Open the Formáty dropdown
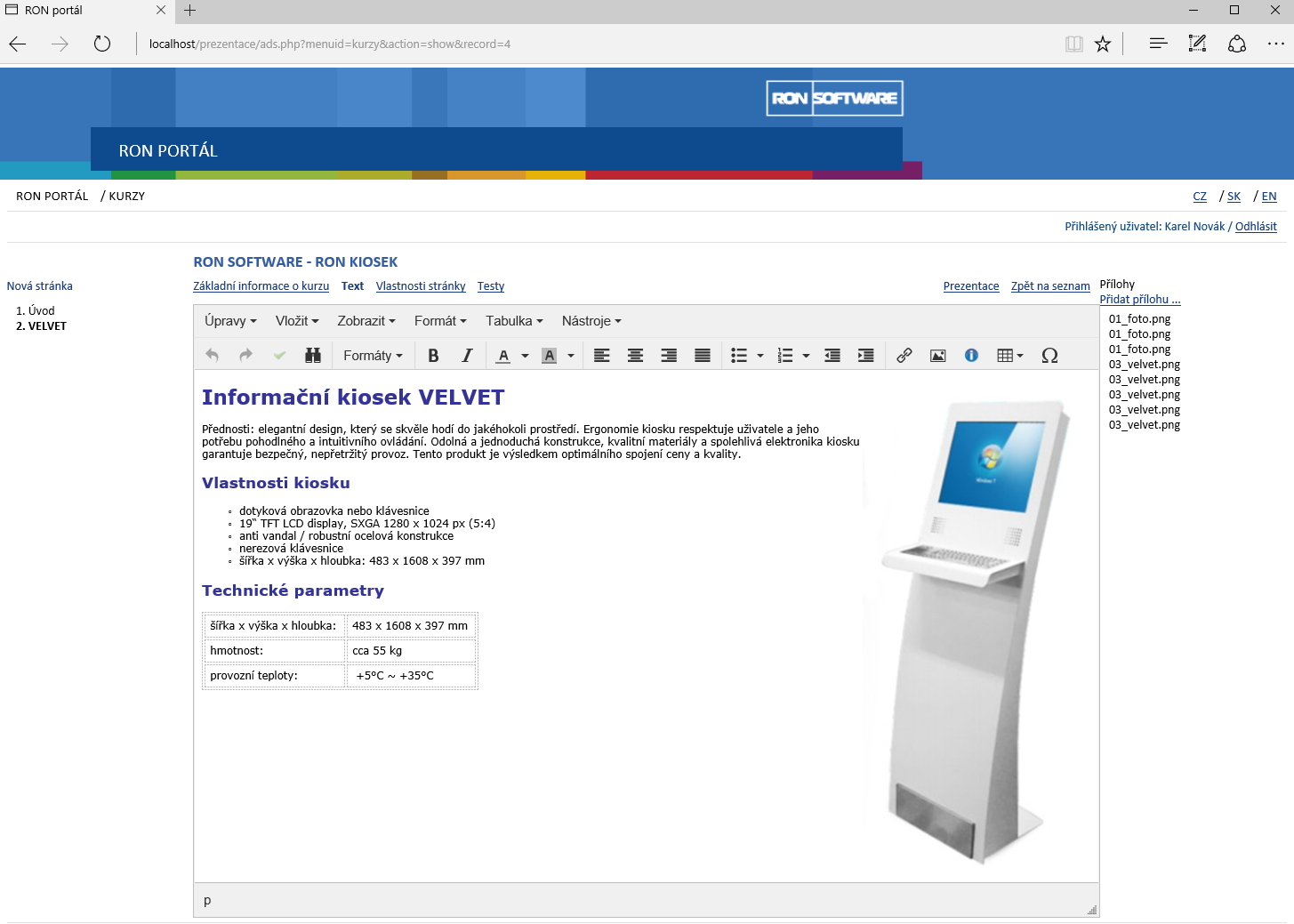The image size is (1294, 924). pyautogui.click(x=373, y=356)
